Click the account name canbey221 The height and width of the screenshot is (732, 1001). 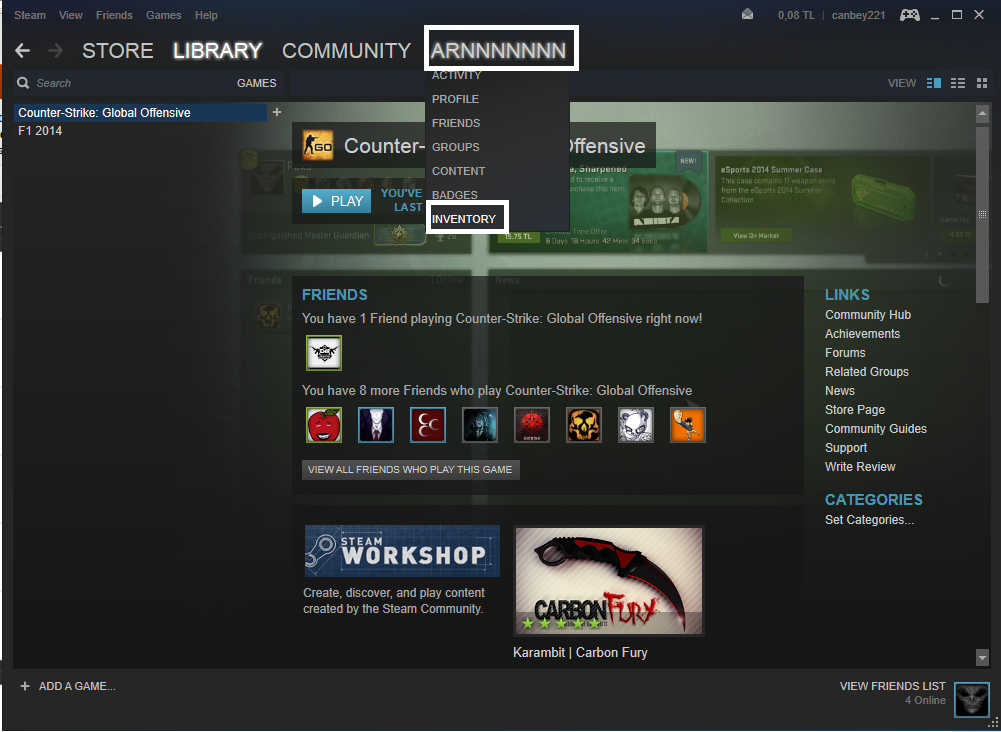pos(858,15)
